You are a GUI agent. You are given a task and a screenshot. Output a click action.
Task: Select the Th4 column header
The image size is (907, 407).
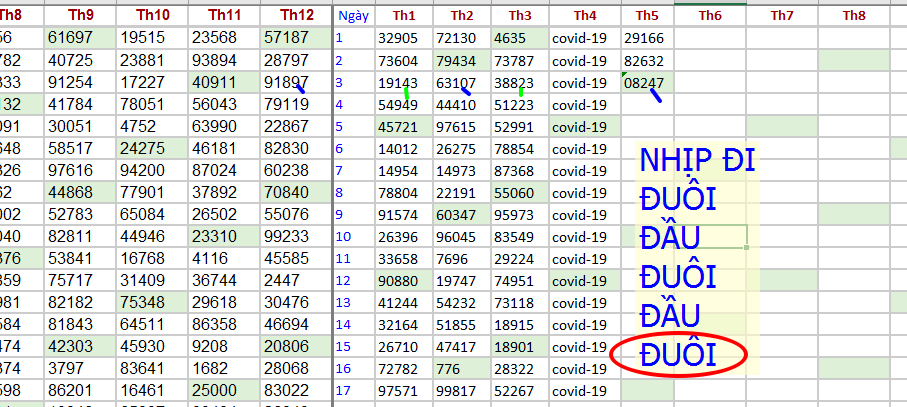pos(585,16)
